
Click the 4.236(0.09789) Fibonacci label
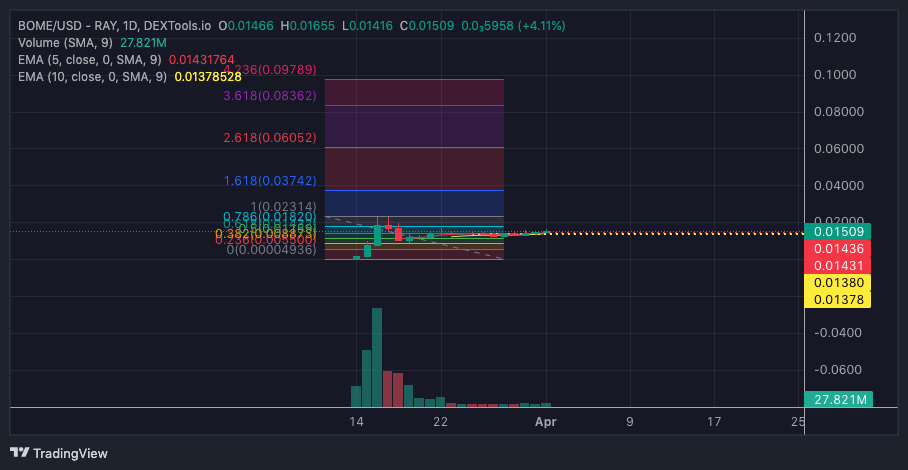coord(270,70)
